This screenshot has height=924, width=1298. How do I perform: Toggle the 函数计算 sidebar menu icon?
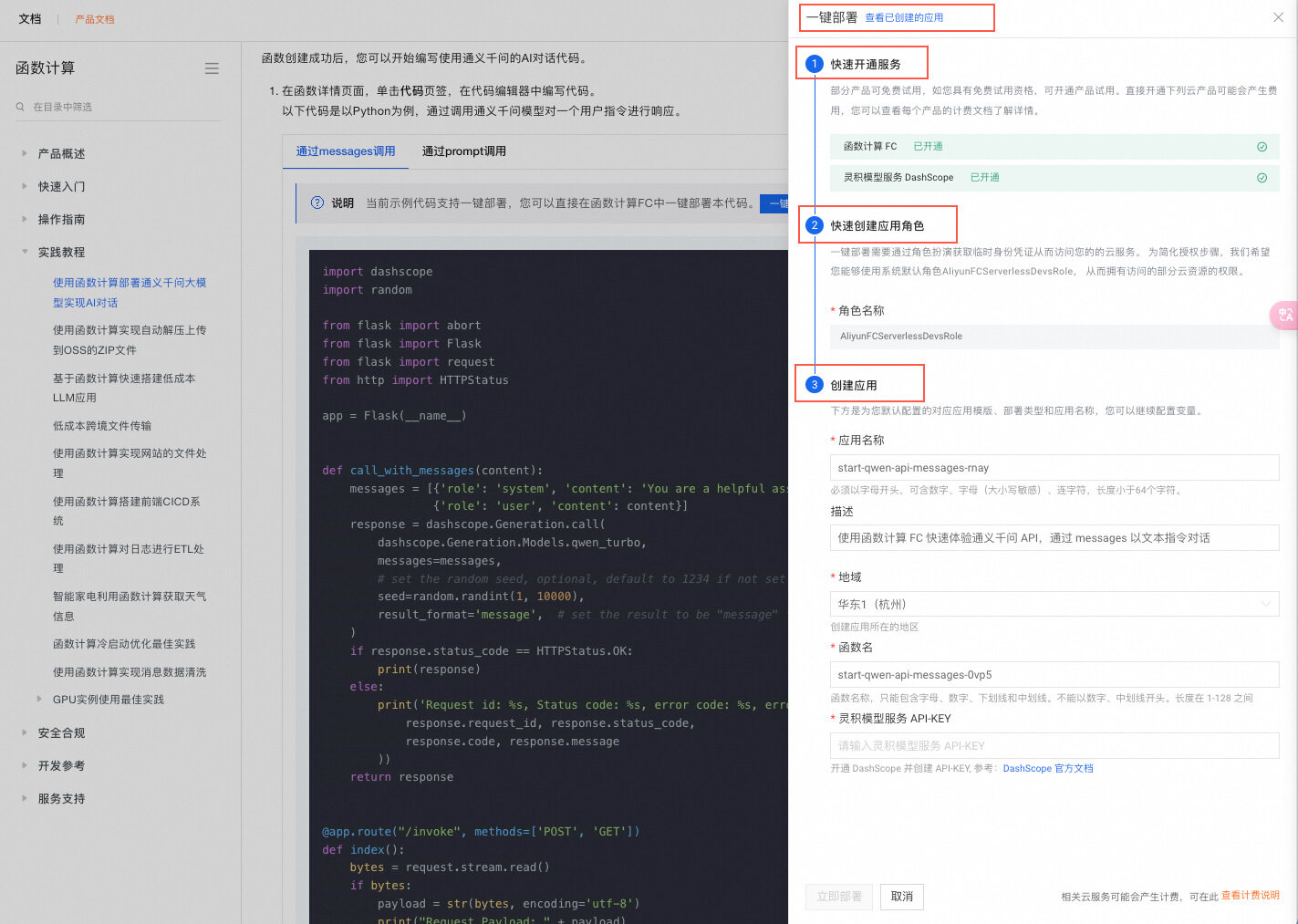212,68
